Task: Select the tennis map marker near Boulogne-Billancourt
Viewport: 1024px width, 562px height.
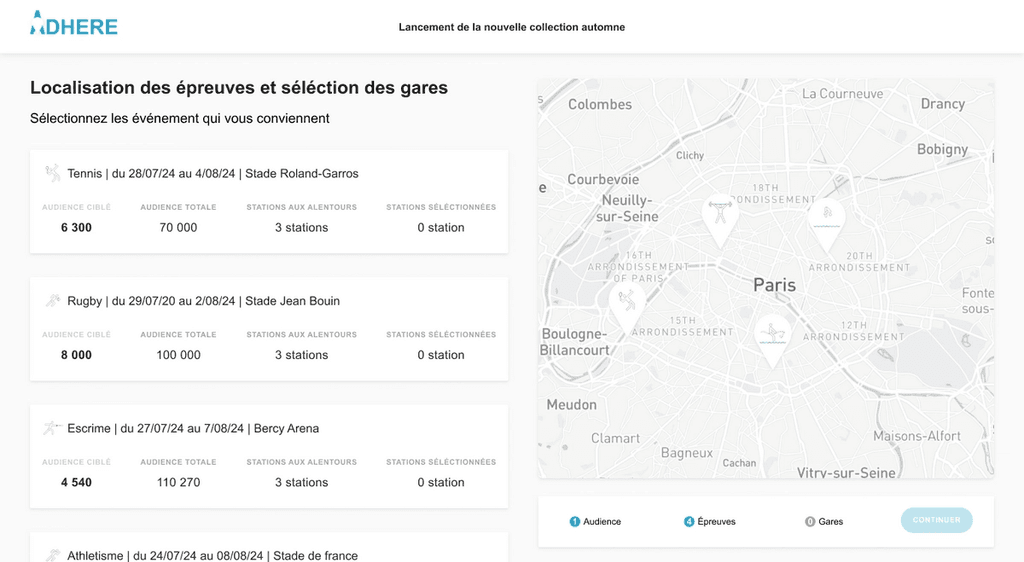Action: point(626,303)
